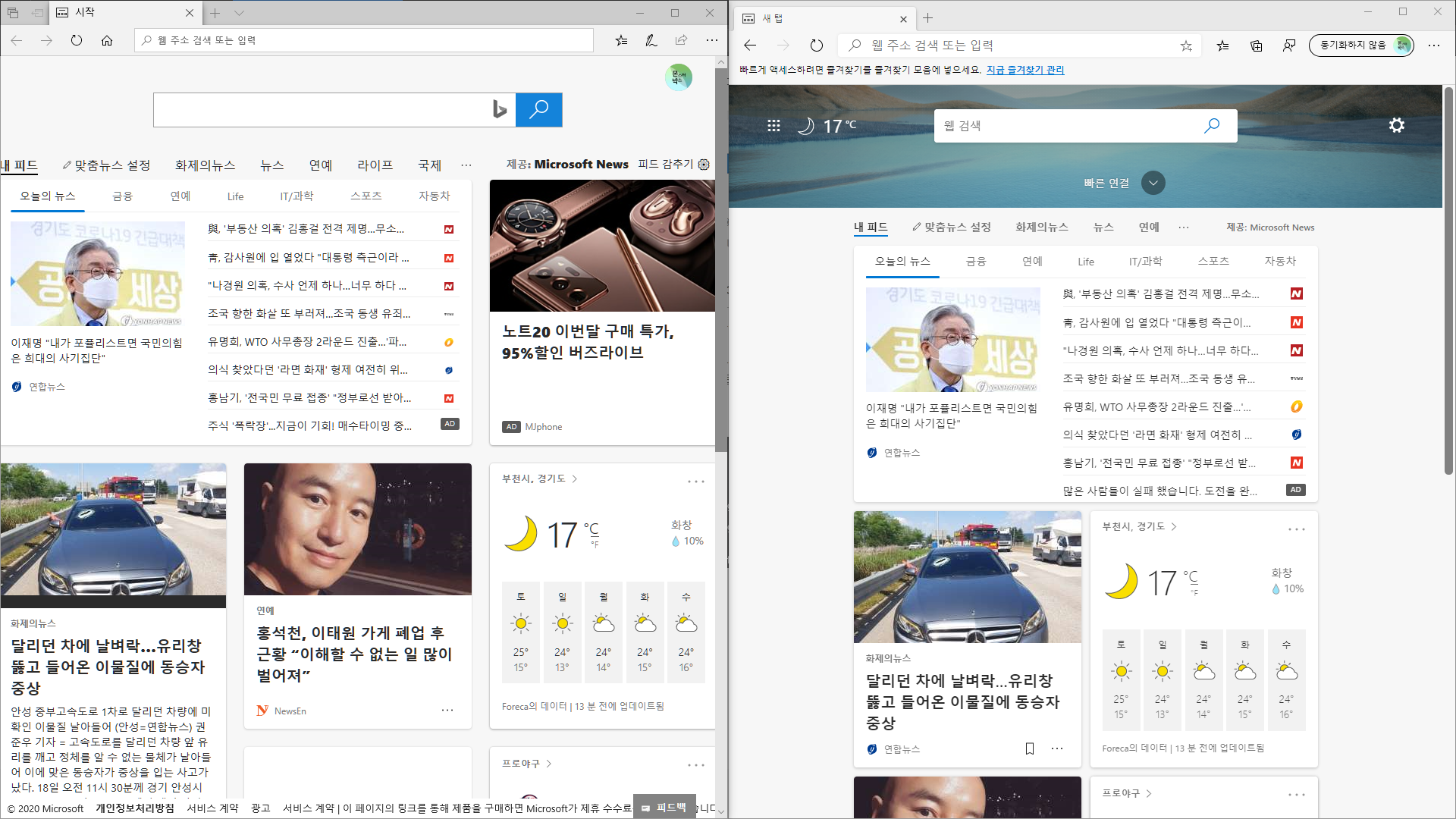Add this page to favorites star icon

pyautogui.click(x=1186, y=45)
